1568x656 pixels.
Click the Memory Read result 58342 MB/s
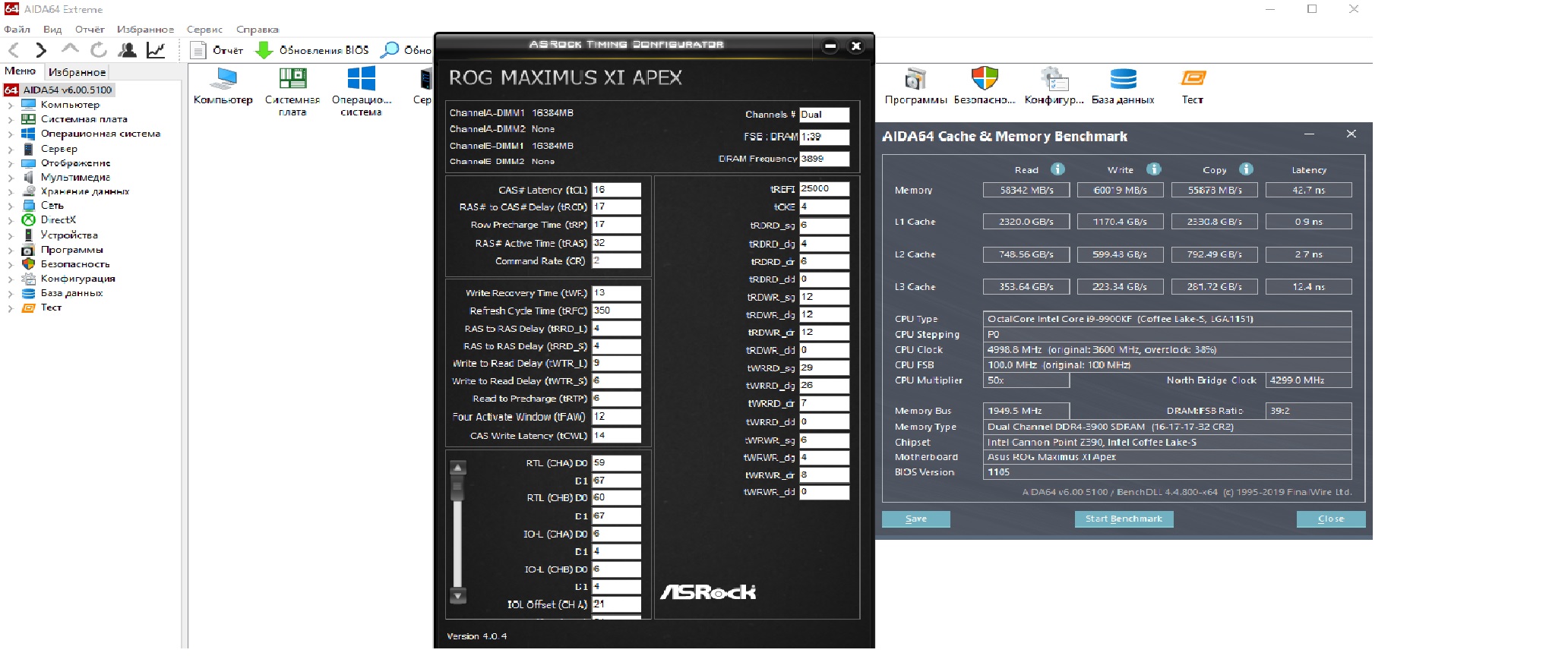pos(1026,190)
